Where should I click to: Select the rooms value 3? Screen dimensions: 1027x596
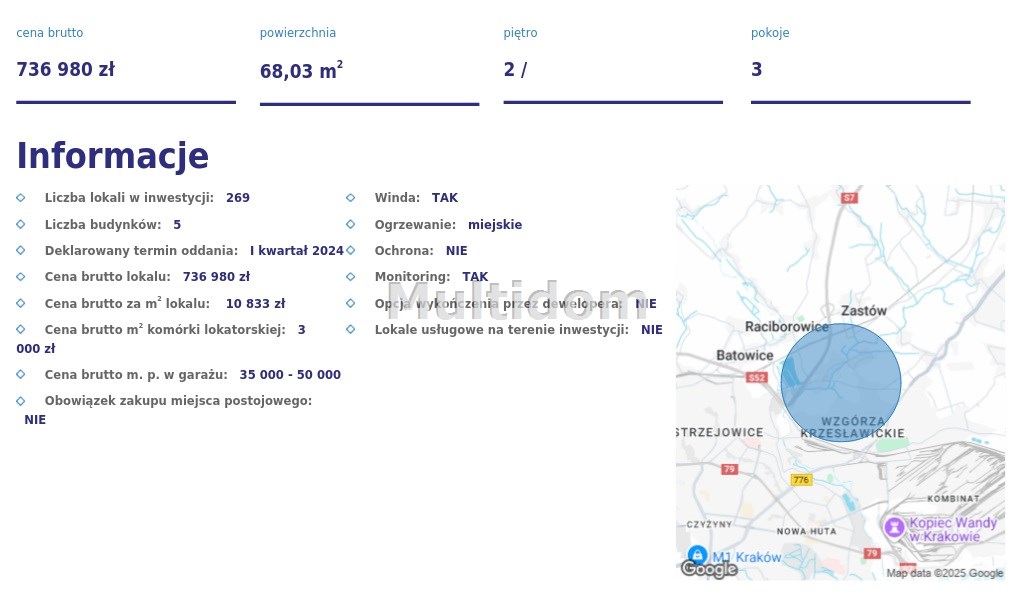click(756, 69)
